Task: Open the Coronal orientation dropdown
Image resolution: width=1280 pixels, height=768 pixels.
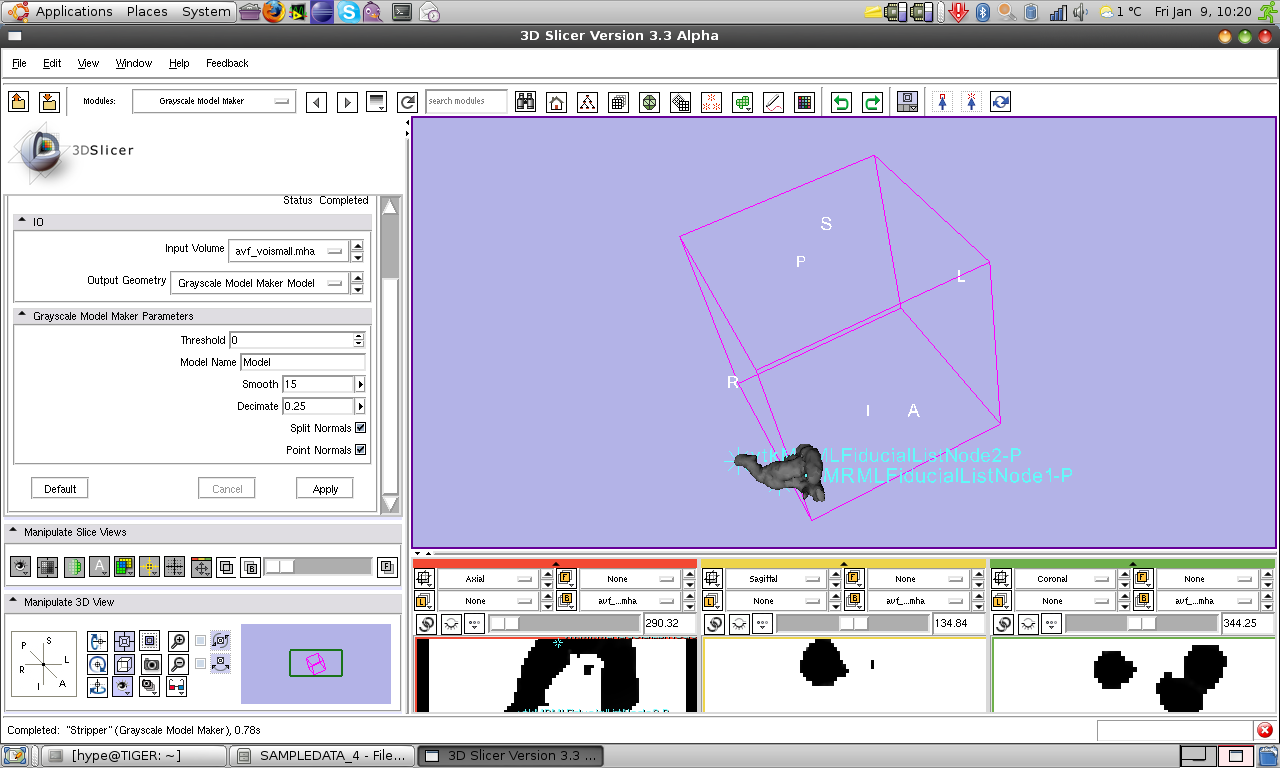Action: click(1065, 579)
